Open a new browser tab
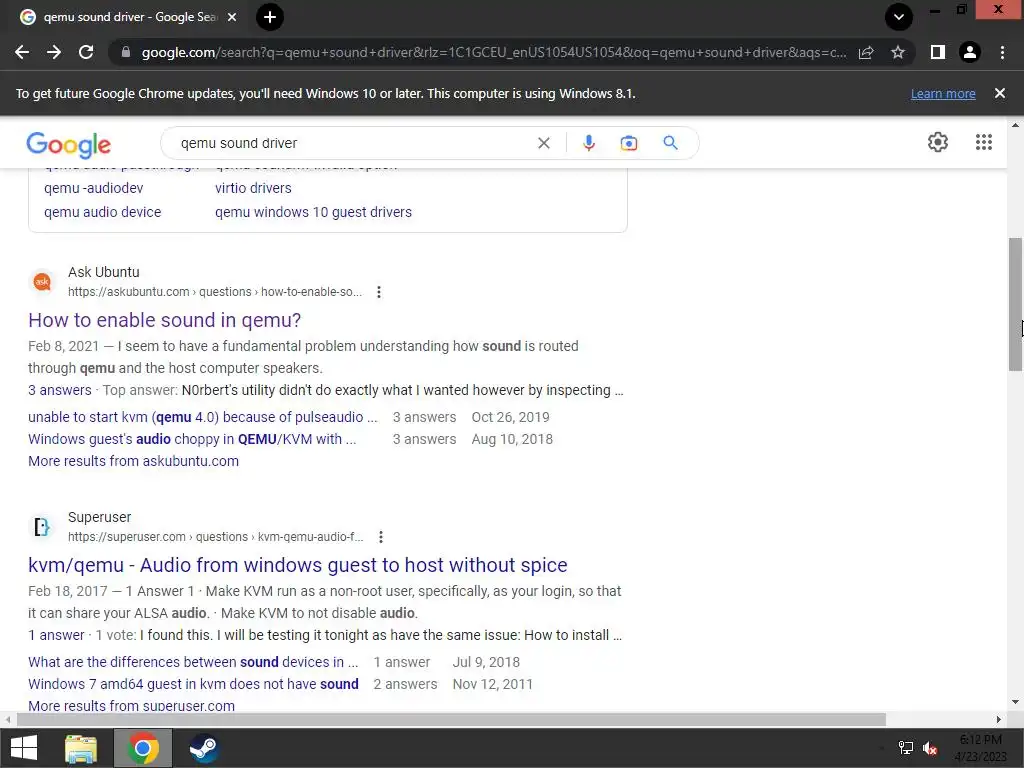This screenshot has height=768, width=1024. pyautogui.click(x=270, y=17)
